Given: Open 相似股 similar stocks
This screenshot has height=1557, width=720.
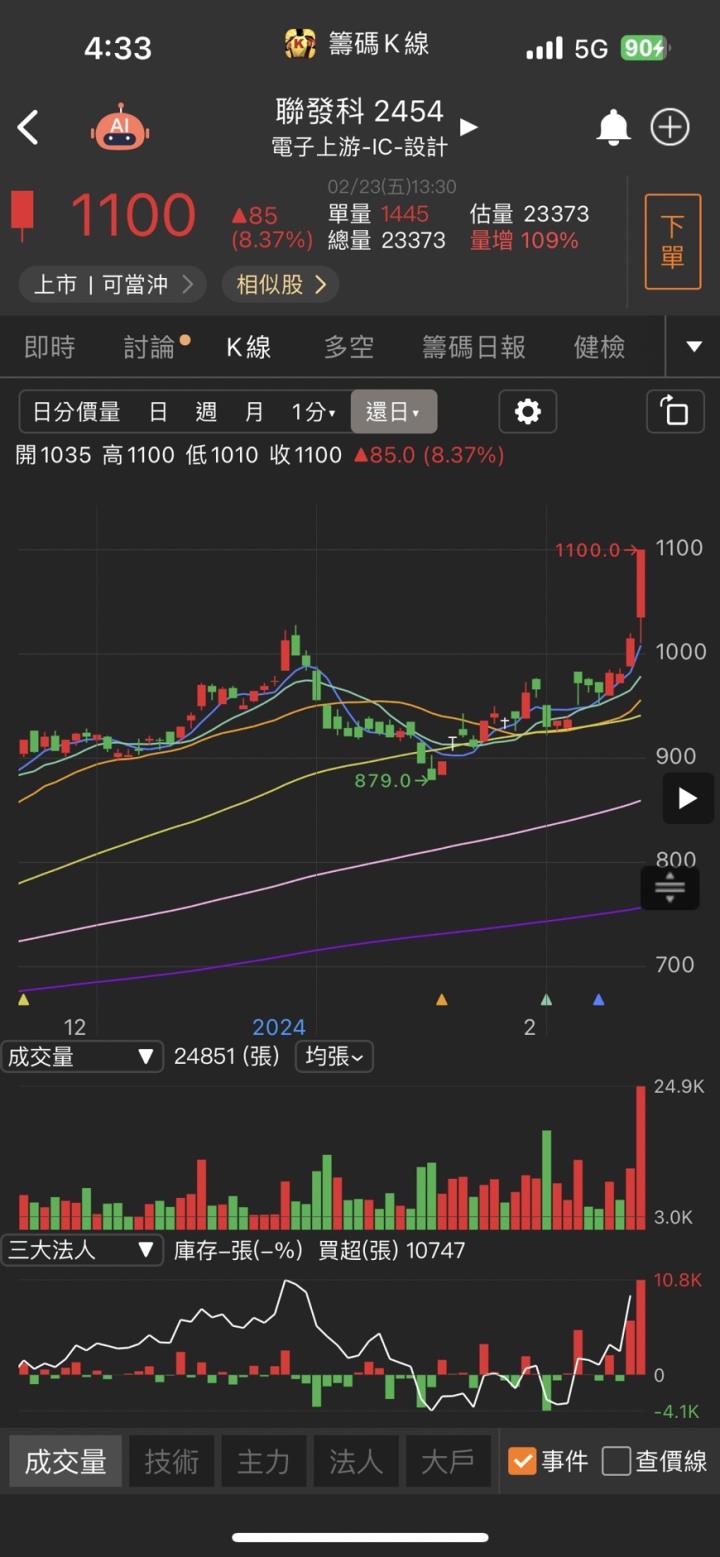Looking at the screenshot, I should (280, 285).
